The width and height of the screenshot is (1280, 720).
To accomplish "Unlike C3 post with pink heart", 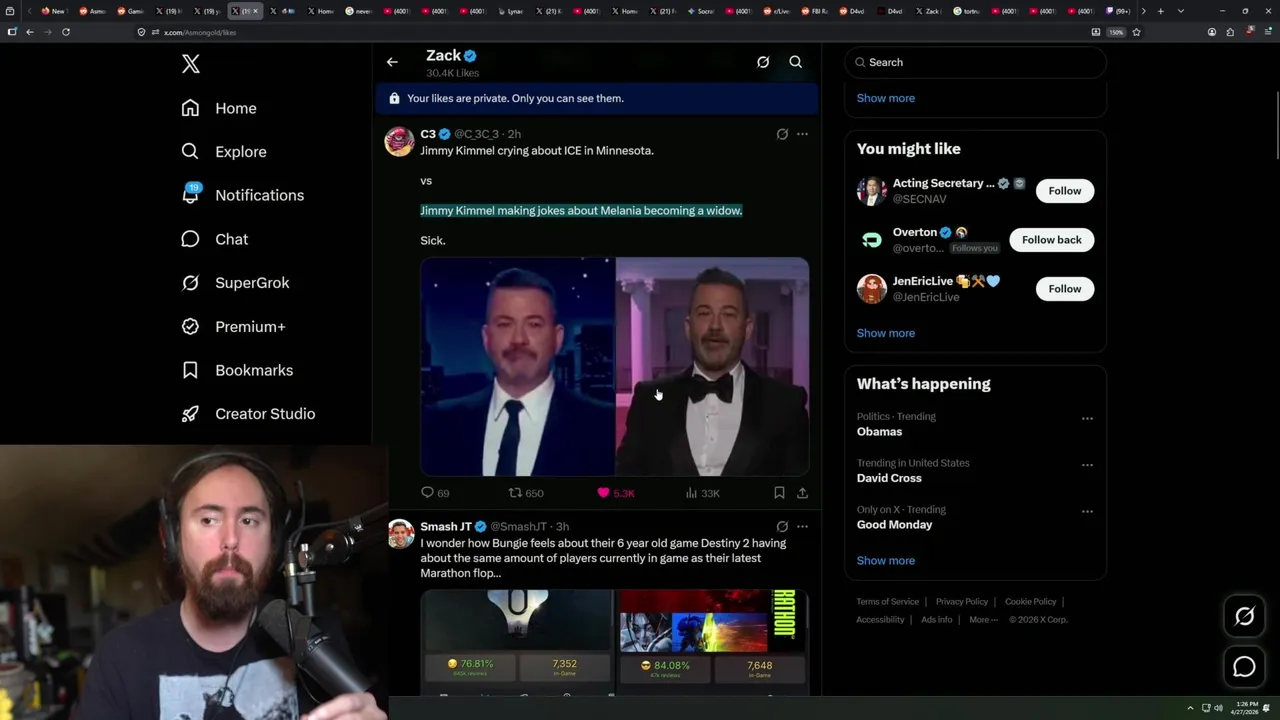I will 616,493.
